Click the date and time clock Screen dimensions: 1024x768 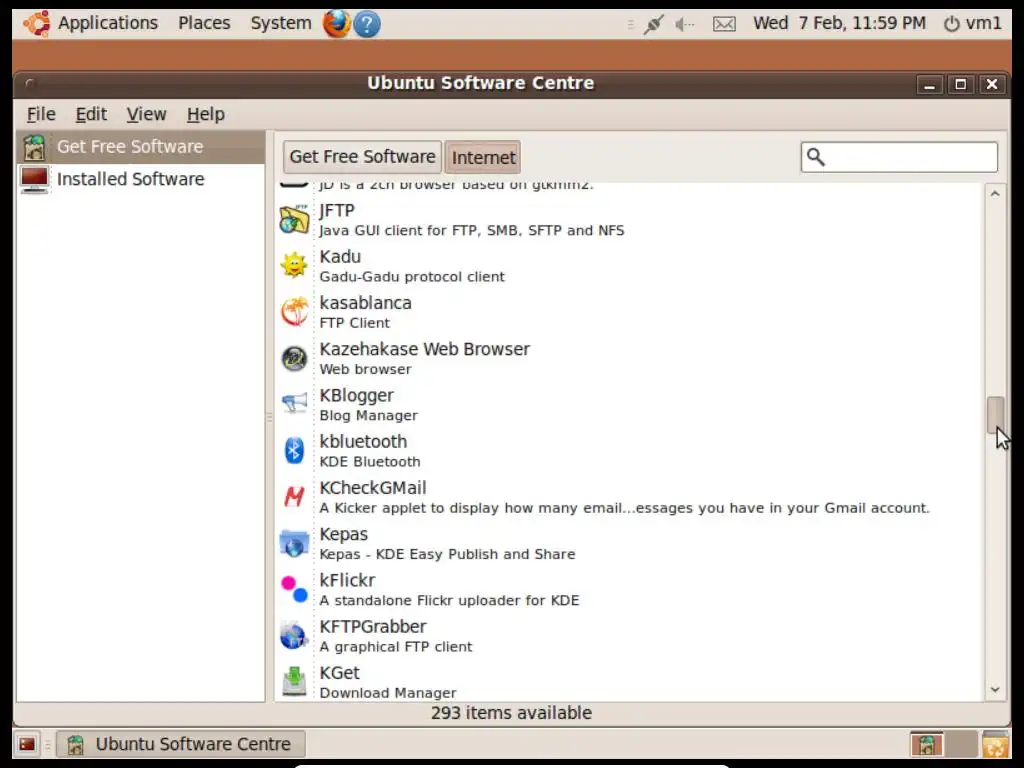point(839,24)
